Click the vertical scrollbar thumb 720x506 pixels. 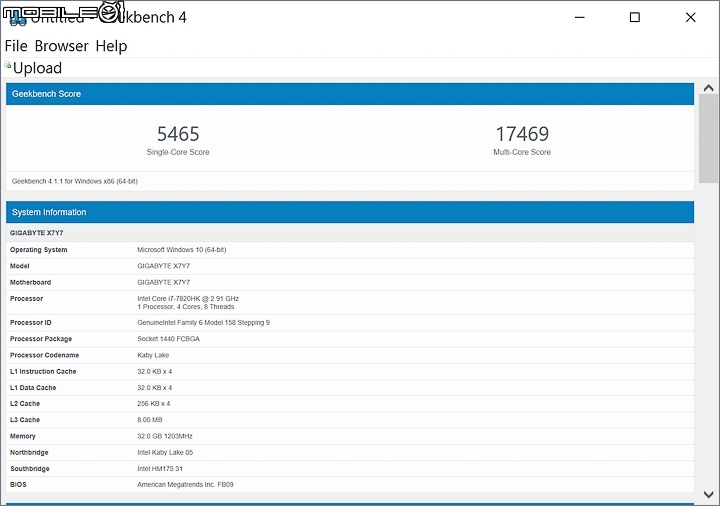pos(709,139)
